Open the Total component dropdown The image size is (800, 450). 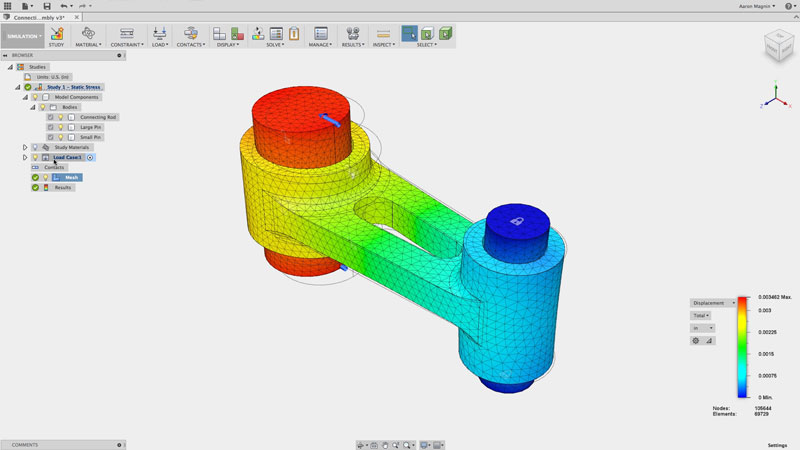click(701, 316)
